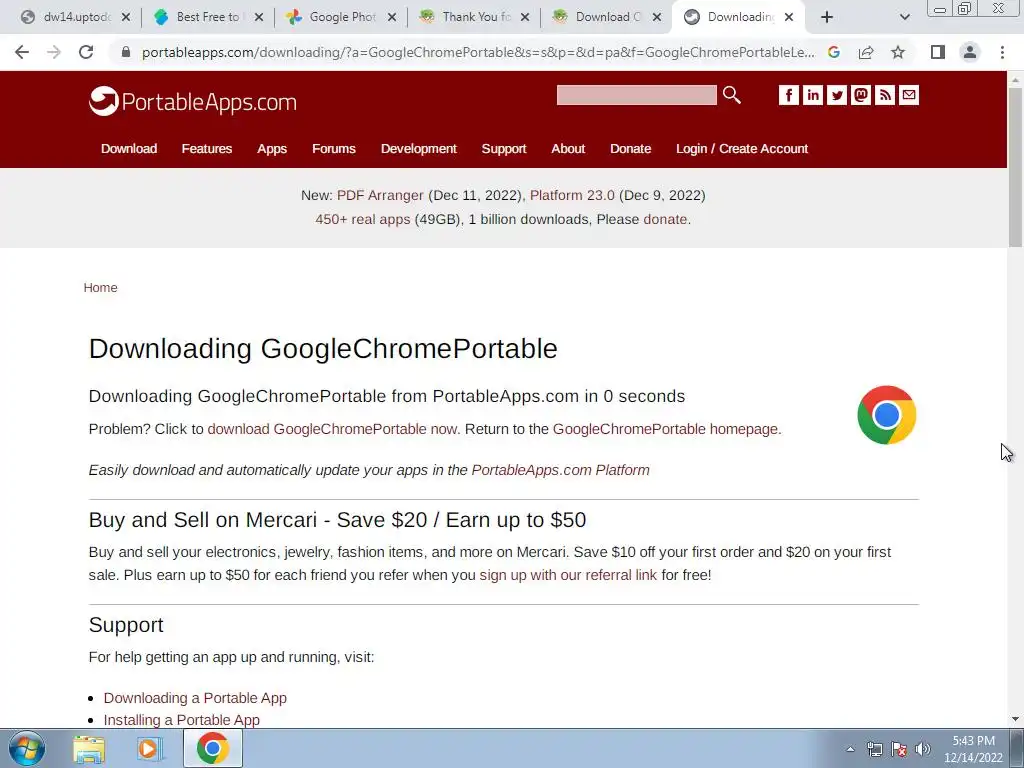The image size is (1024, 768).
Task: Open the email newsletter icon
Action: [909, 95]
